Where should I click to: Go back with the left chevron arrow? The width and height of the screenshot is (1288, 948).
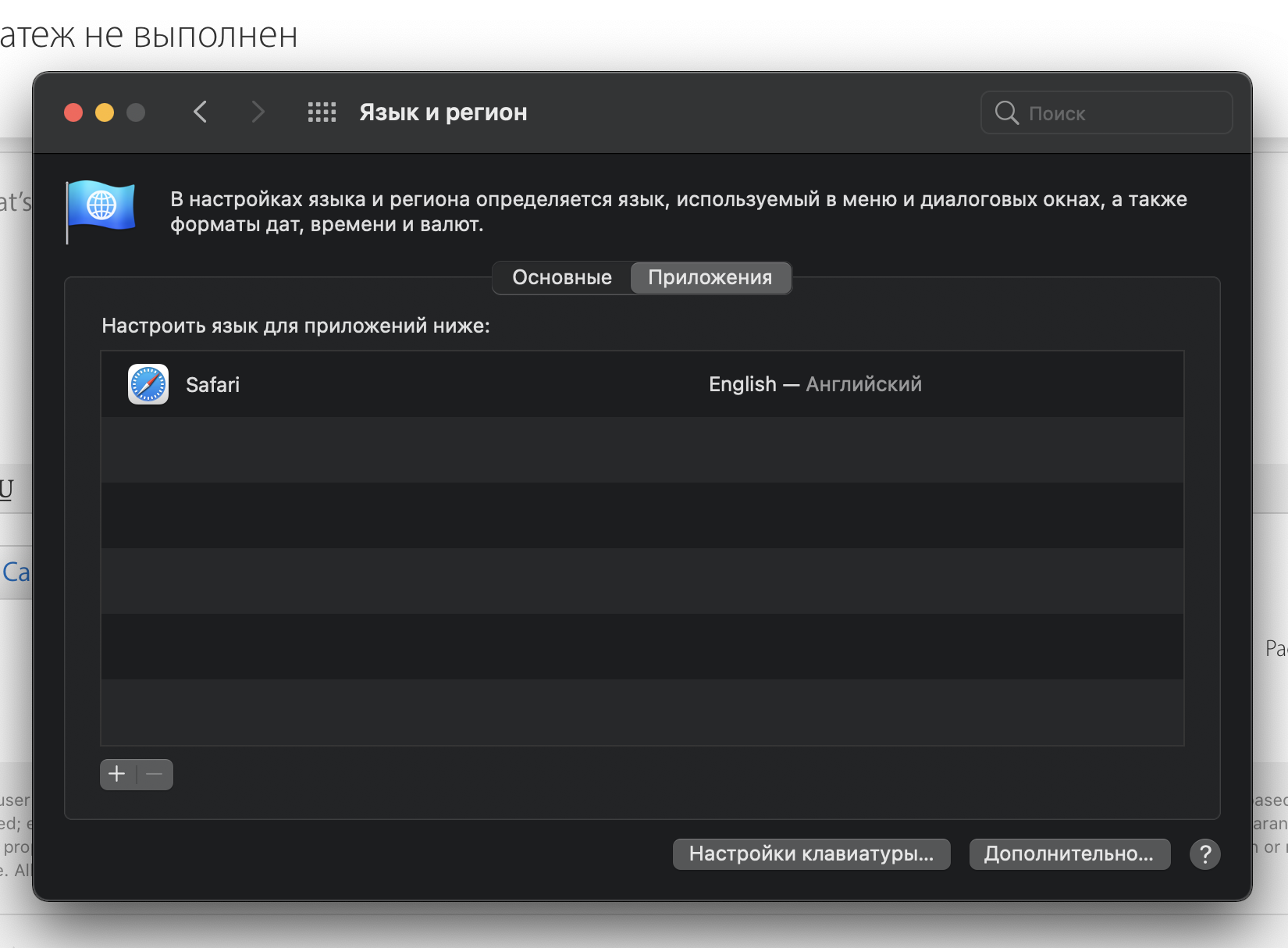(x=200, y=112)
